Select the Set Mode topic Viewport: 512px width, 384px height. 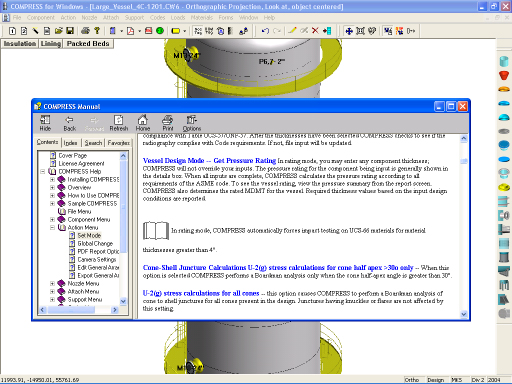[89, 236]
